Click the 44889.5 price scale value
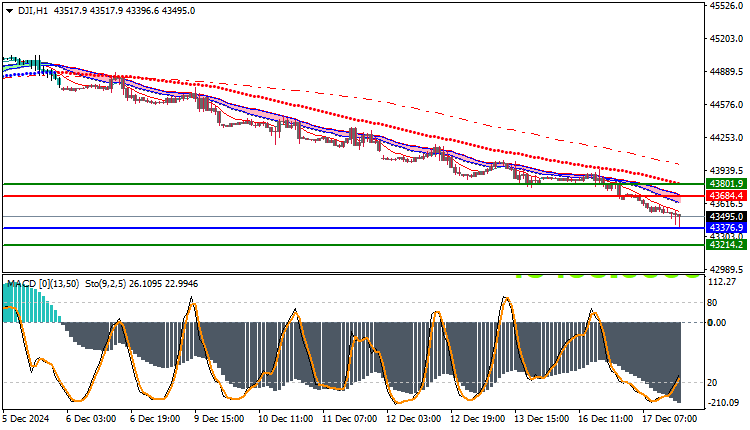The height and width of the screenshot is (430, 750). coord(727,71)
